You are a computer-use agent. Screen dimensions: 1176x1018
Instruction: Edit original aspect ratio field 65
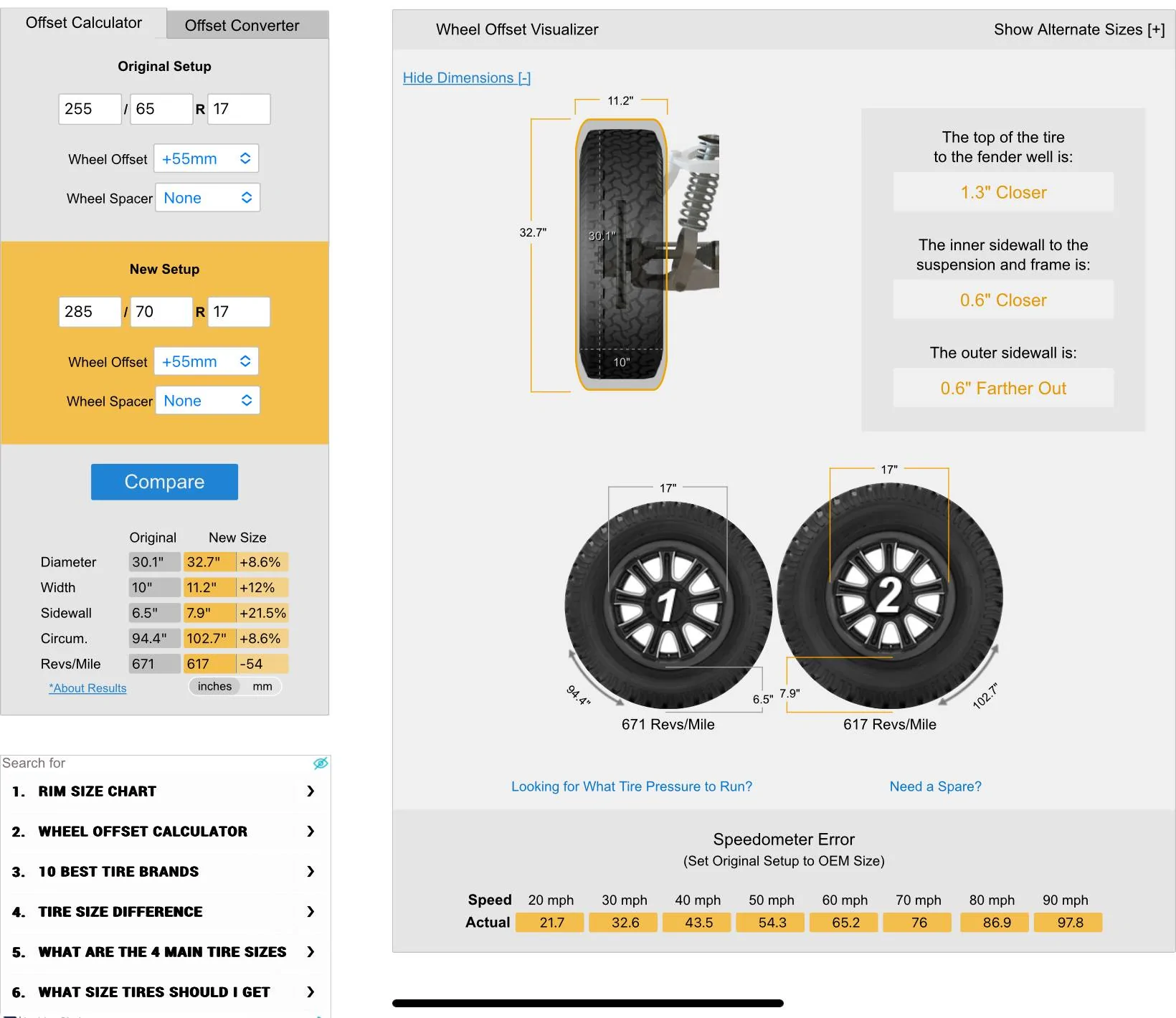(x=161, y=109)
